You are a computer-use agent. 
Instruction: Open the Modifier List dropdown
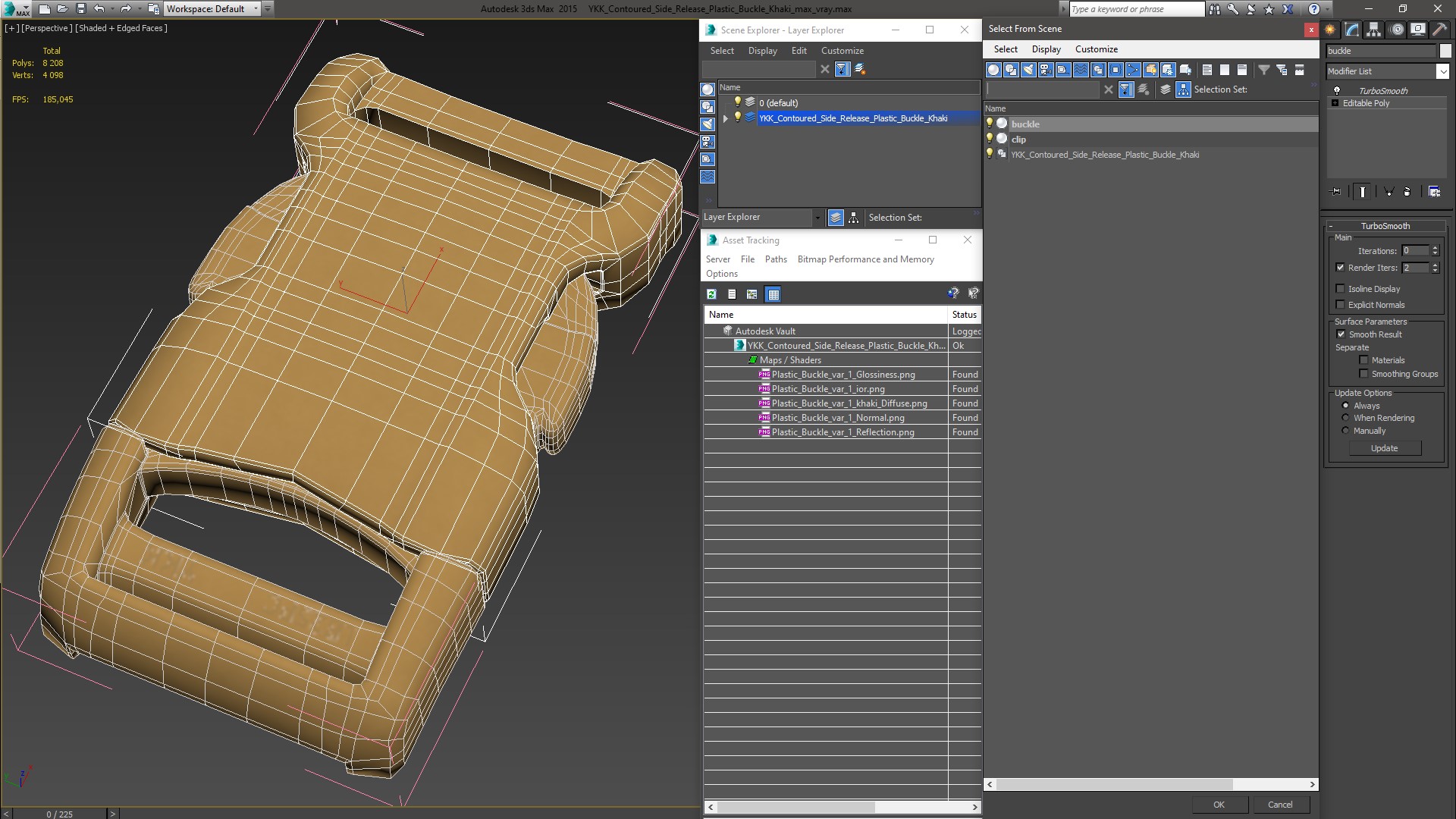pyautogui.click(x=1442, y=71)
